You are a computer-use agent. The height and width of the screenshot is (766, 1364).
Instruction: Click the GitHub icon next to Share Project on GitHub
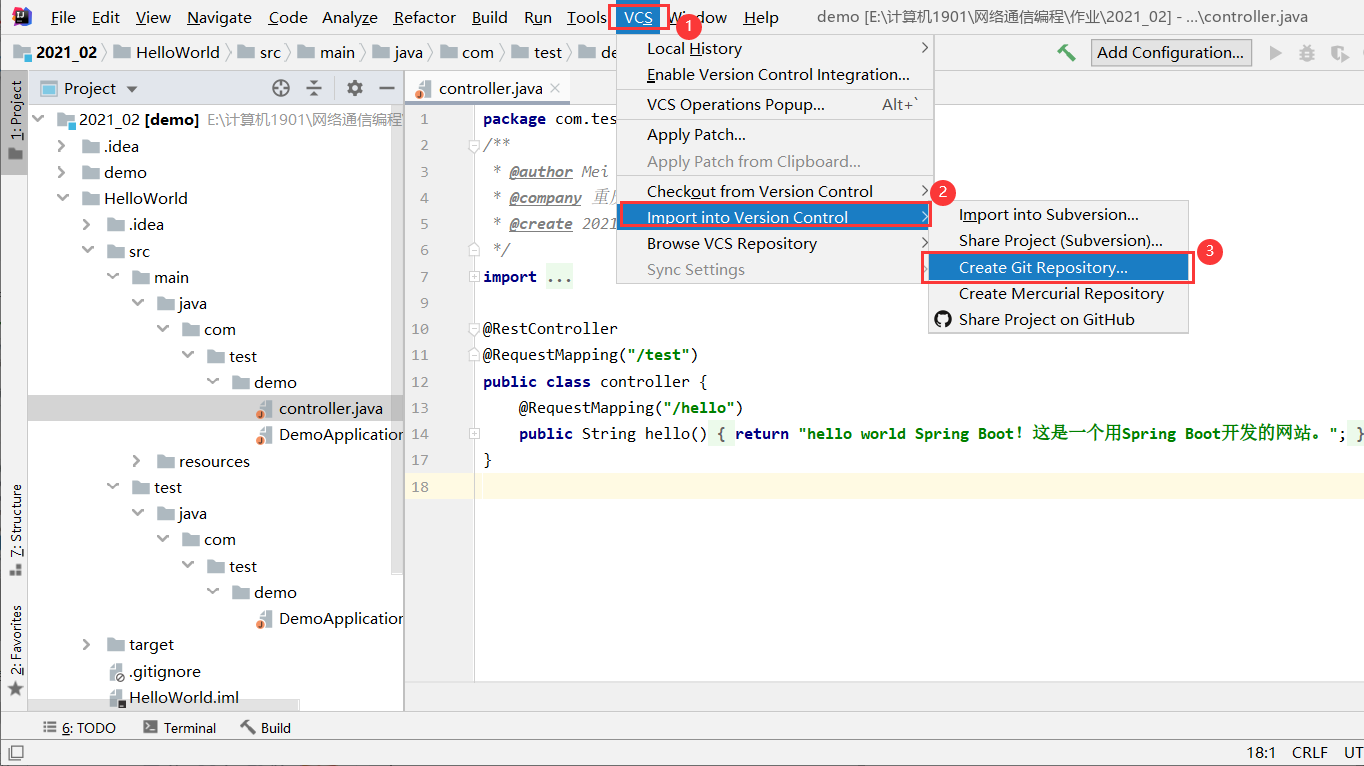click(942, 320)
